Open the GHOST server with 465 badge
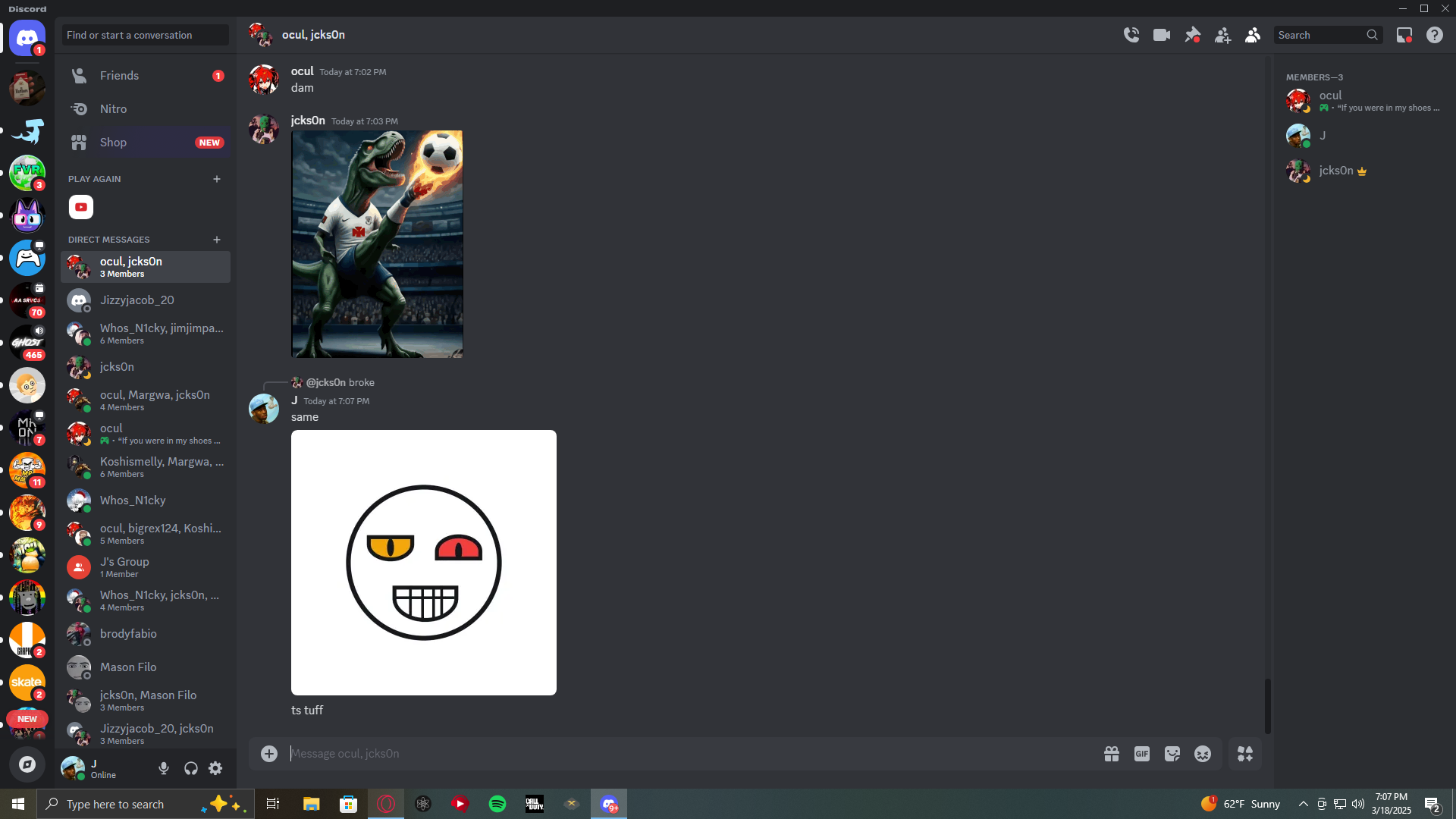The image size is (1456, 819). coord(27,343)
